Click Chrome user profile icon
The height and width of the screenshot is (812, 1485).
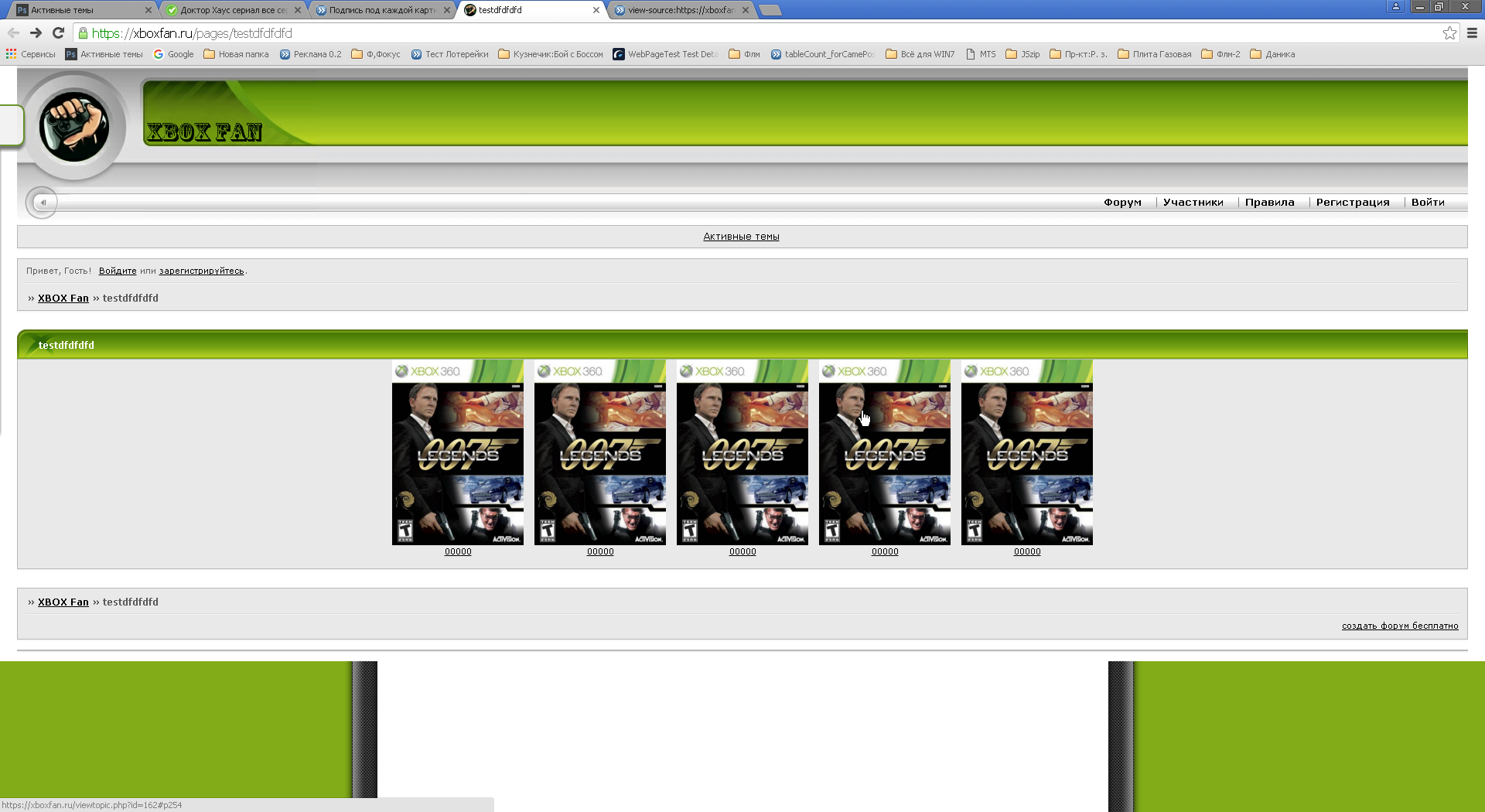(x=1396, y=6)
